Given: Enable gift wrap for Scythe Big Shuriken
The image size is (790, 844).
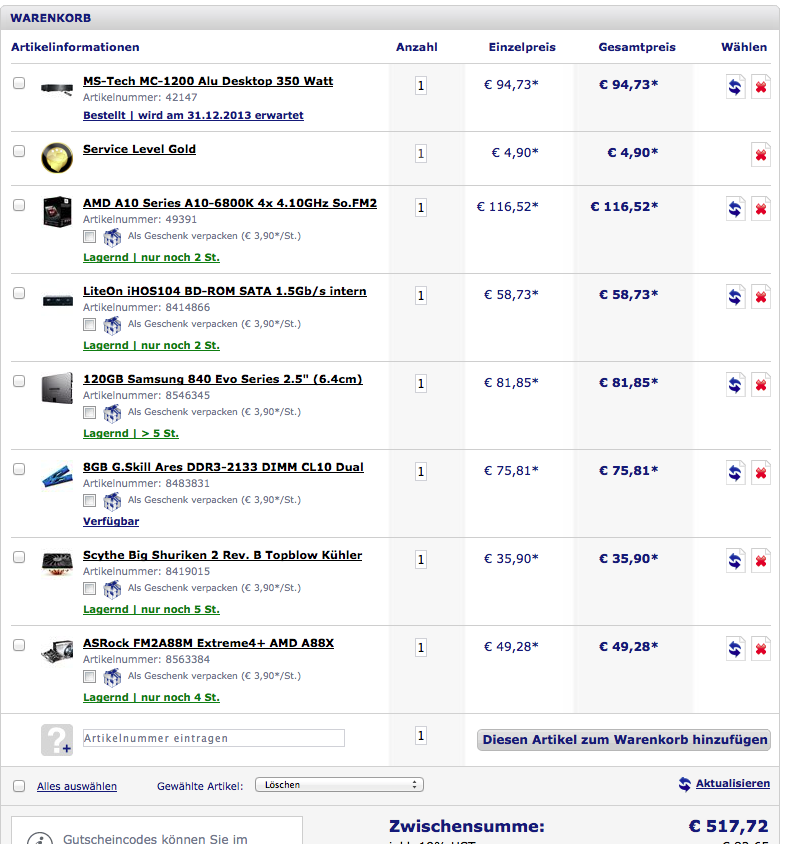Looking at the screenshot, I should [90, 588].
